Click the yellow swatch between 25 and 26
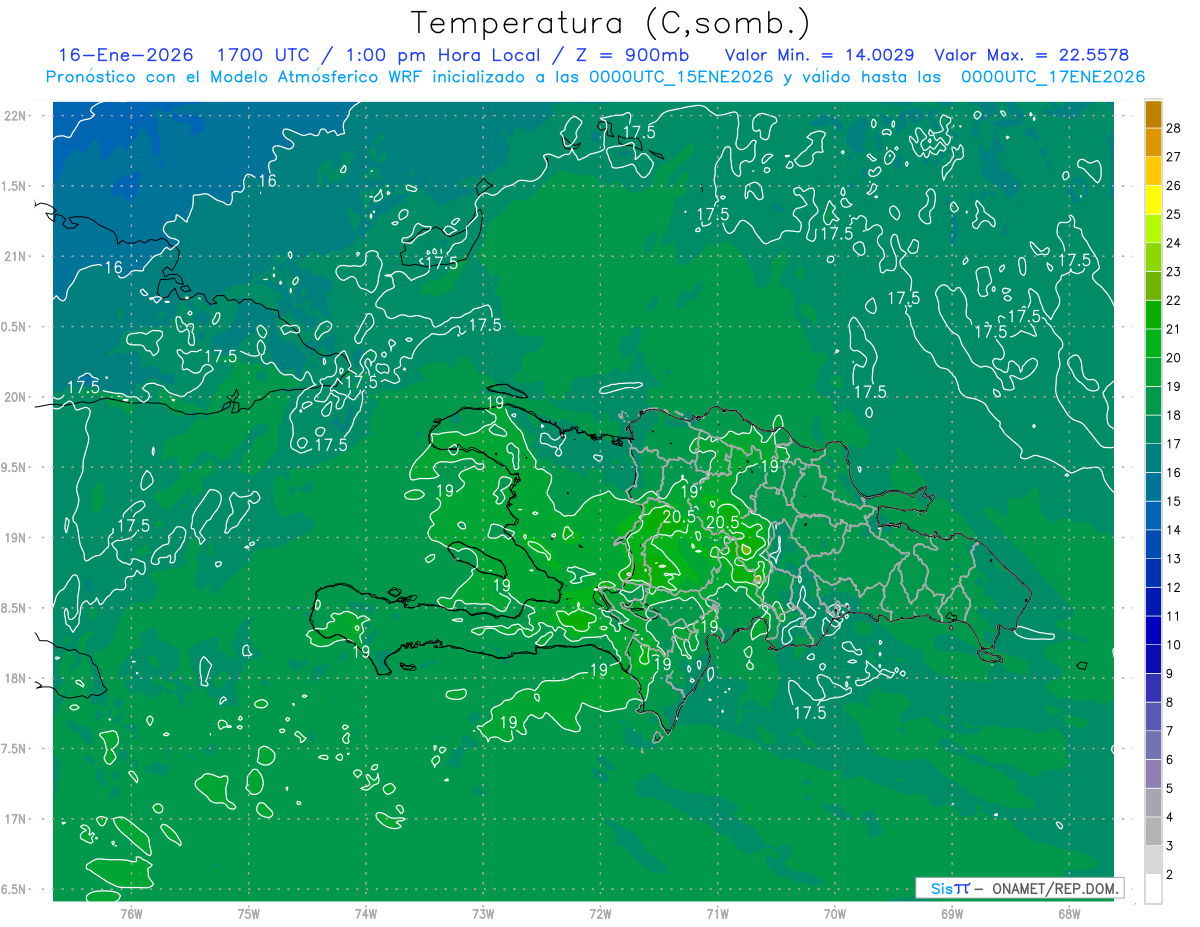 tap(1153, 200)
